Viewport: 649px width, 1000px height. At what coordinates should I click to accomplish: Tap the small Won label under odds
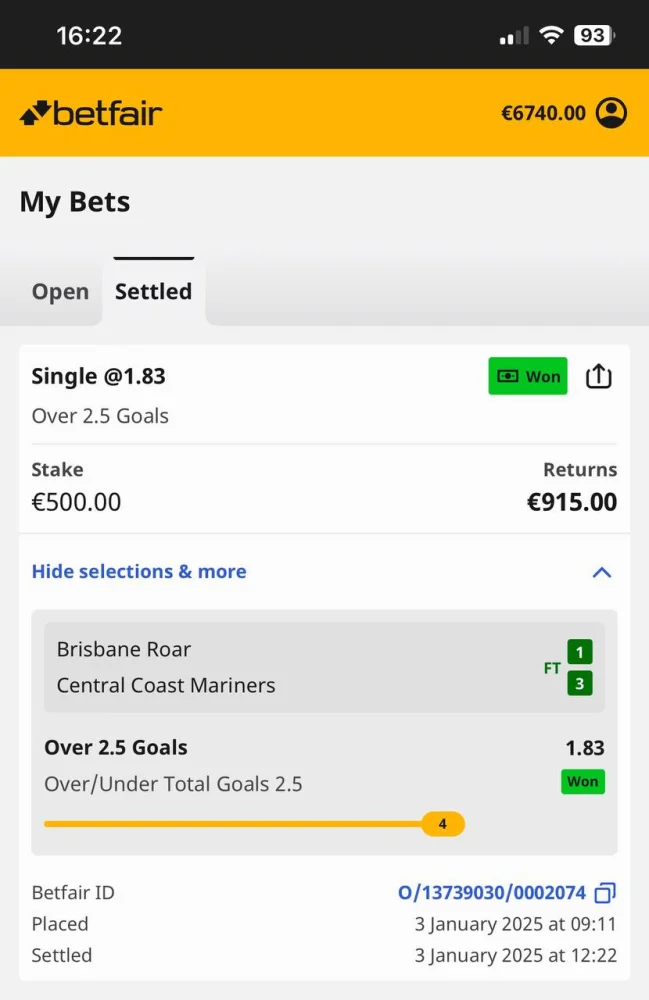(x=582, y=782)
